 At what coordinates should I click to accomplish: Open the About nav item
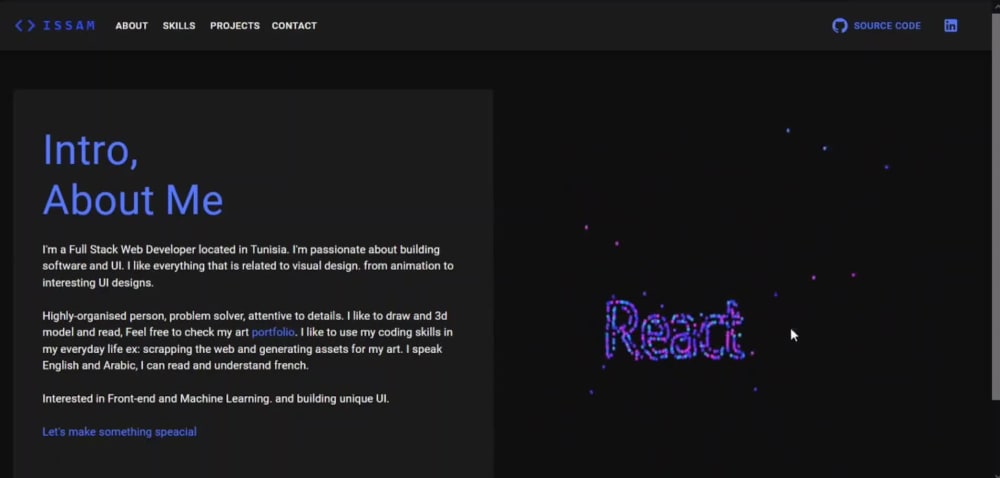click(131, 25)
